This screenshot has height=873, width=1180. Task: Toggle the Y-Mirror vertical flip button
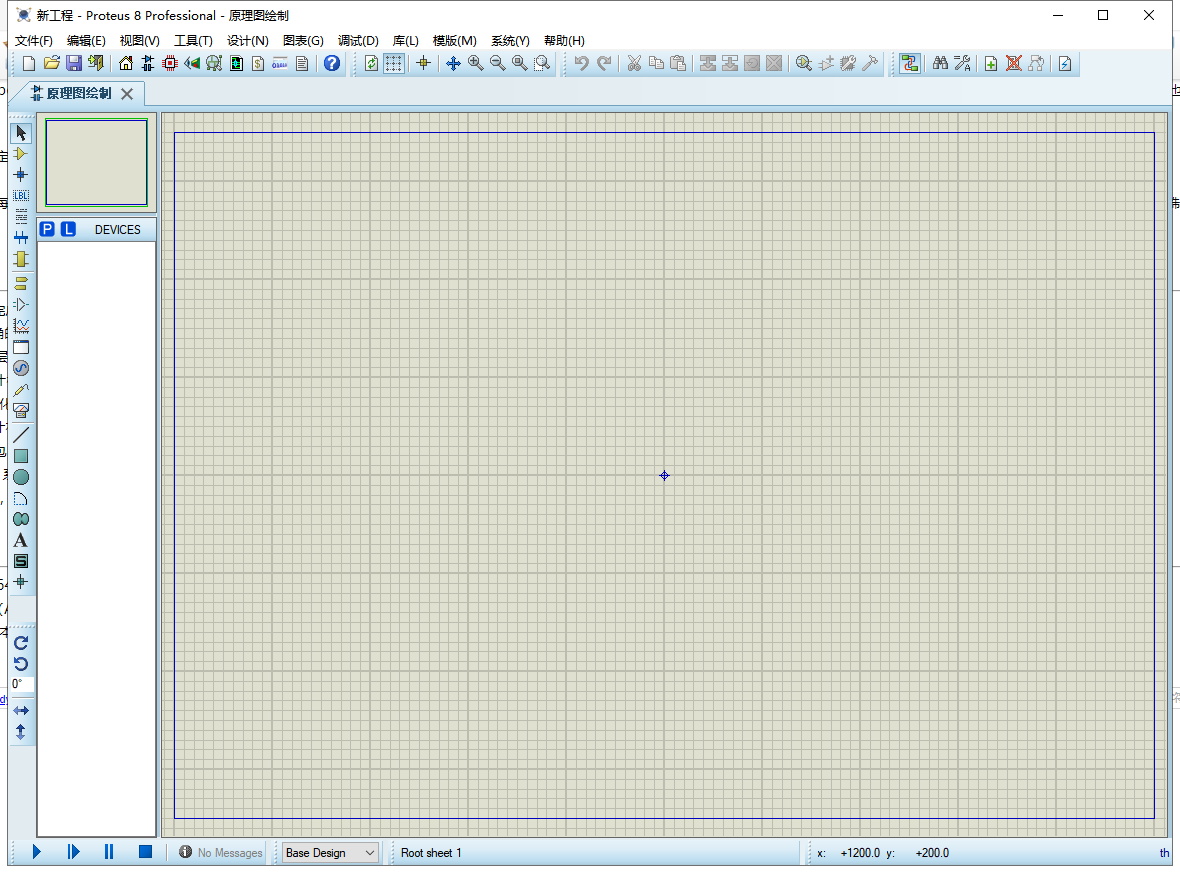pyautogui.click(x=21, y=732)
